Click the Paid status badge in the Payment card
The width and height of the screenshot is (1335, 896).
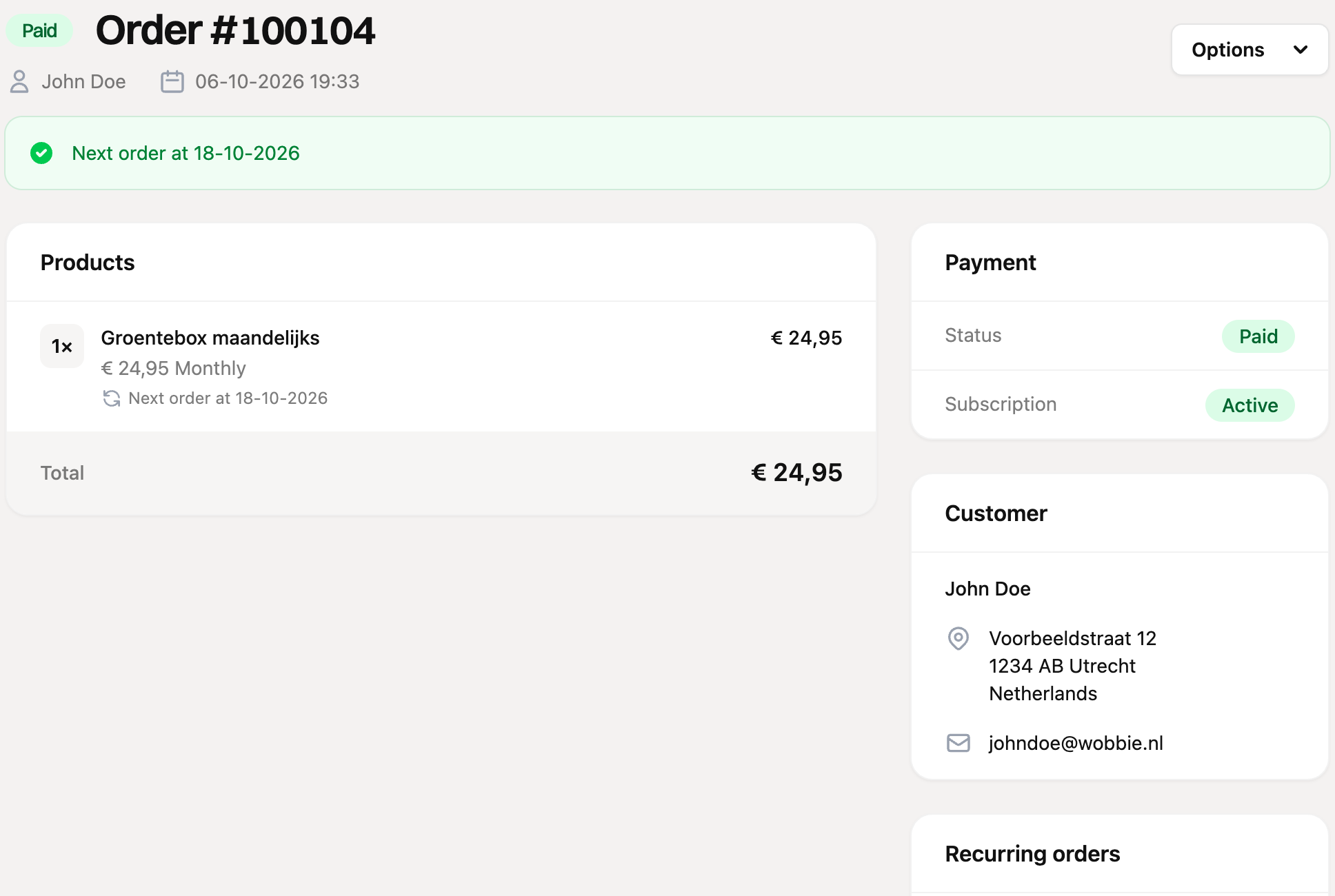coord(1258,336)
